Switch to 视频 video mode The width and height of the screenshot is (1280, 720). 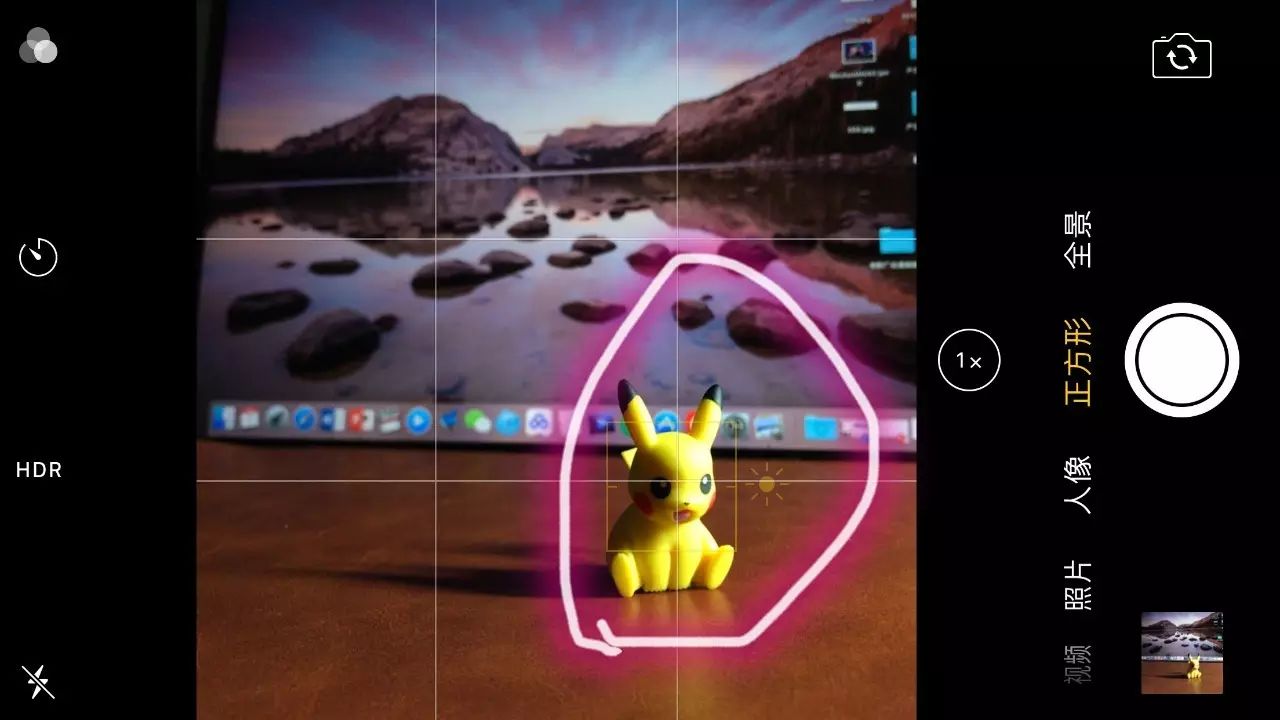point(1078,662)
